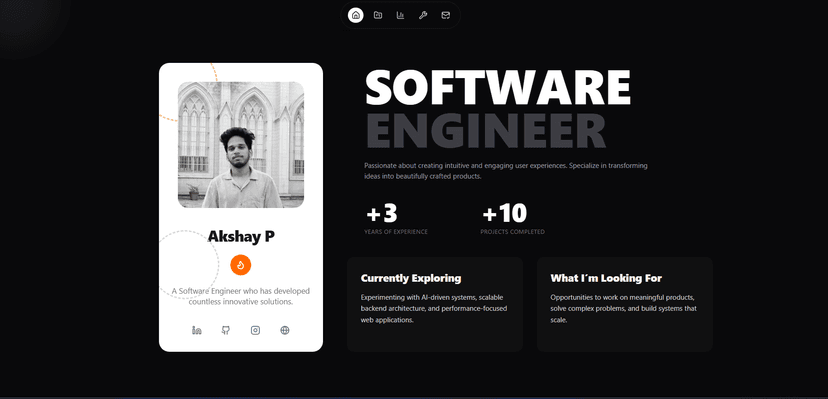Click Akshay P's profile photo
This screenshot has height=399, width=828.
click(x=241, y=145)
